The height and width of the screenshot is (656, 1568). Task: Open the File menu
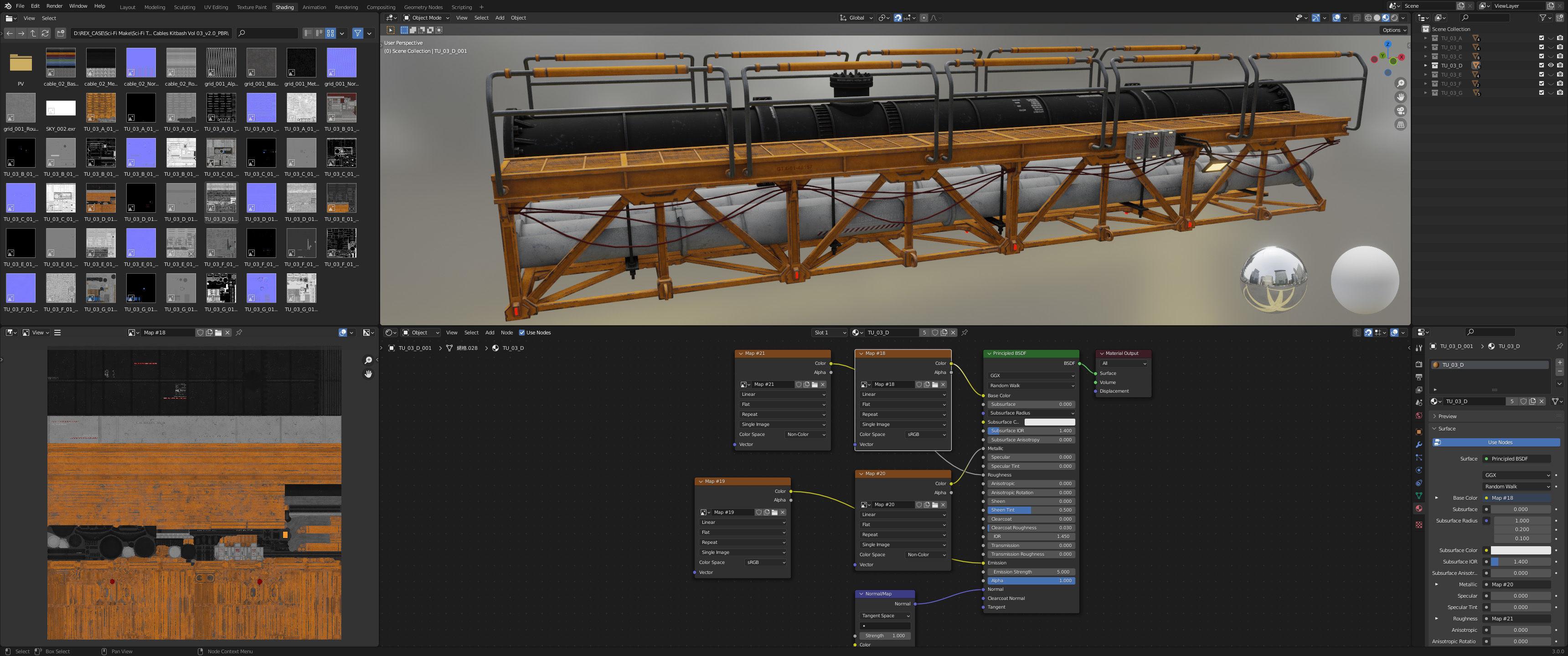point(20,6)
